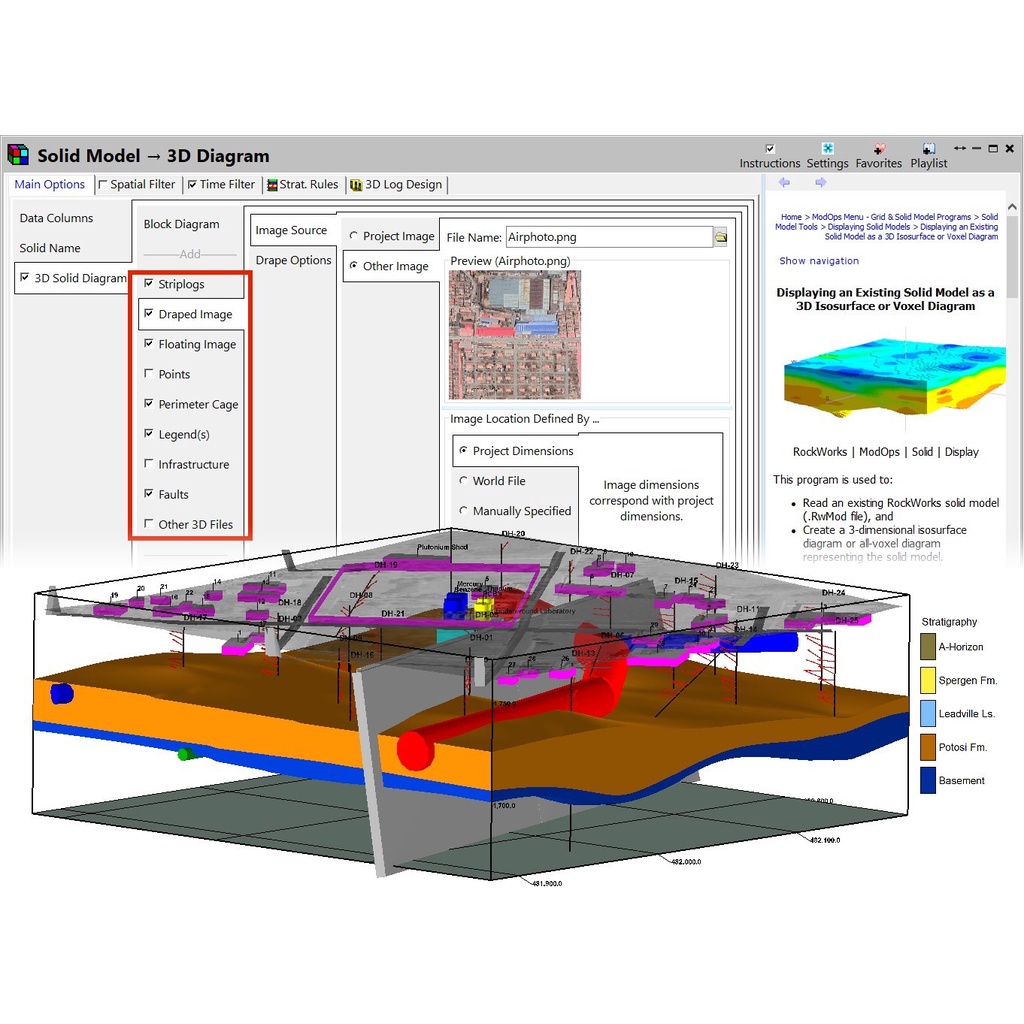Open the Drape Options tab
The image size is (1024, 1024).
pyautogui.click(x=293, y=260)
